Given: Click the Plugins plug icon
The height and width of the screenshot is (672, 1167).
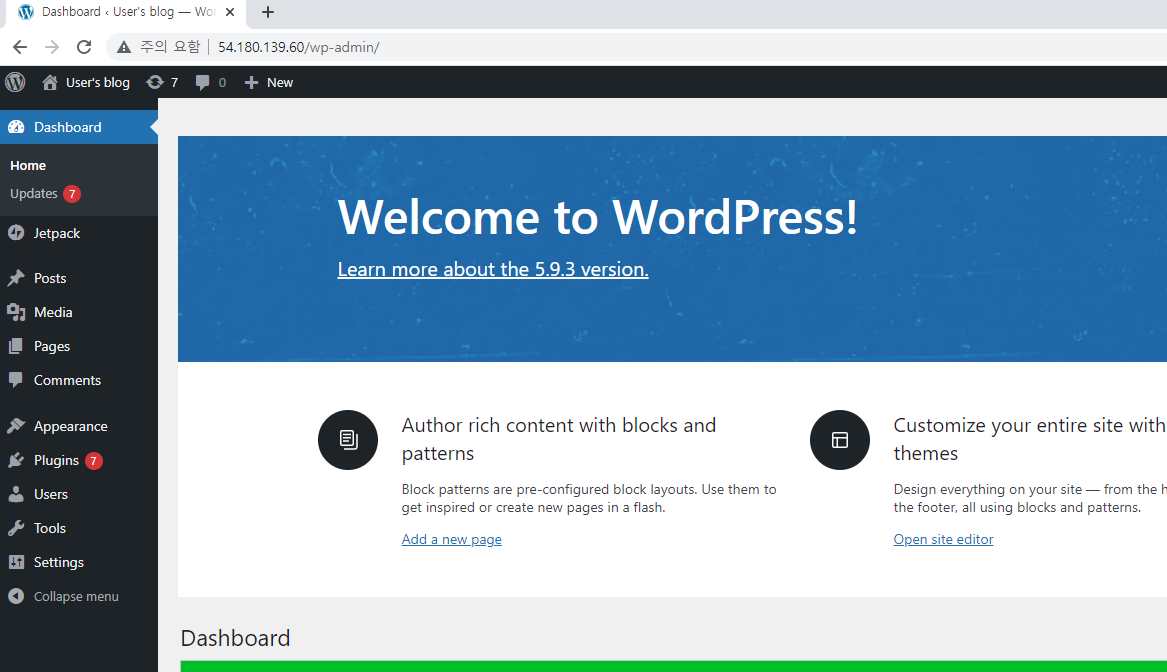Looking at the screenshot, I should coord(16,460).
